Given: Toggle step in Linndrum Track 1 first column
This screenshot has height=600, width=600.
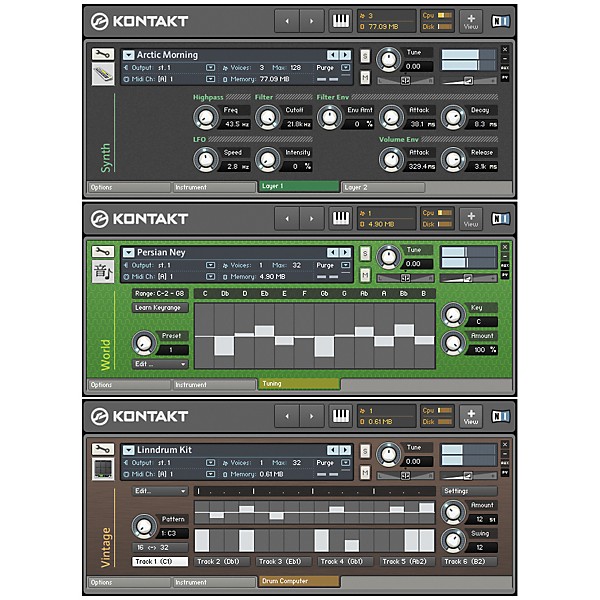Looking at the screenshot, I should pyautogui.click(x=202, y=540).
